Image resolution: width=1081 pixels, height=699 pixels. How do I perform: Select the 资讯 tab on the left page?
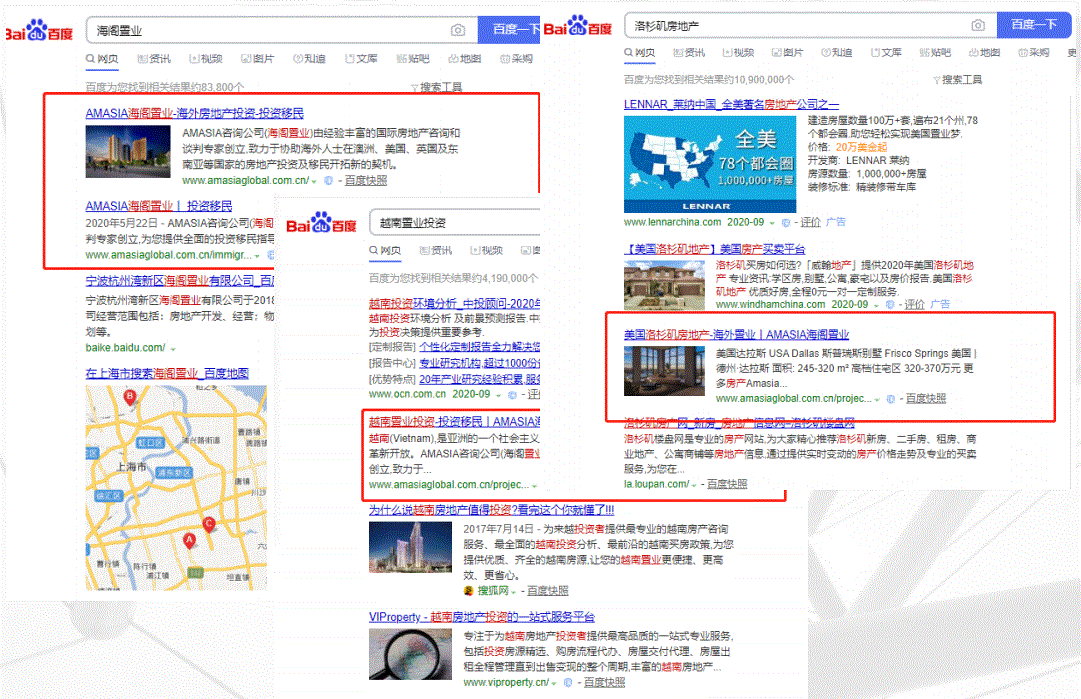click(x=159, y=58)
